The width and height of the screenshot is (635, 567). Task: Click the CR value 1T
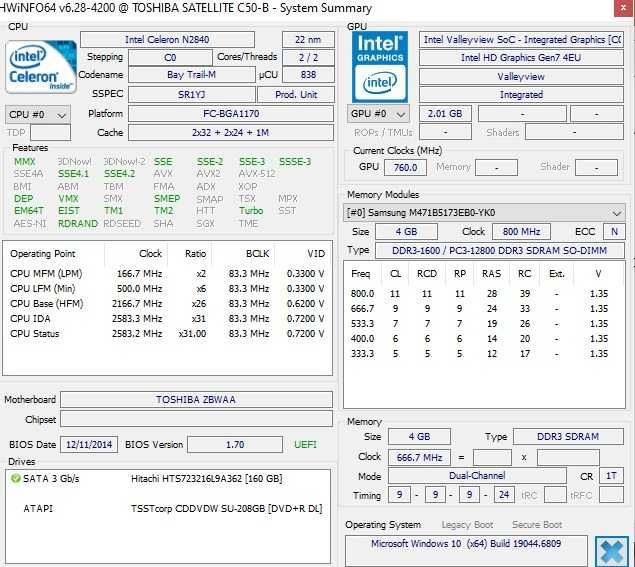[x=611, y=476]
